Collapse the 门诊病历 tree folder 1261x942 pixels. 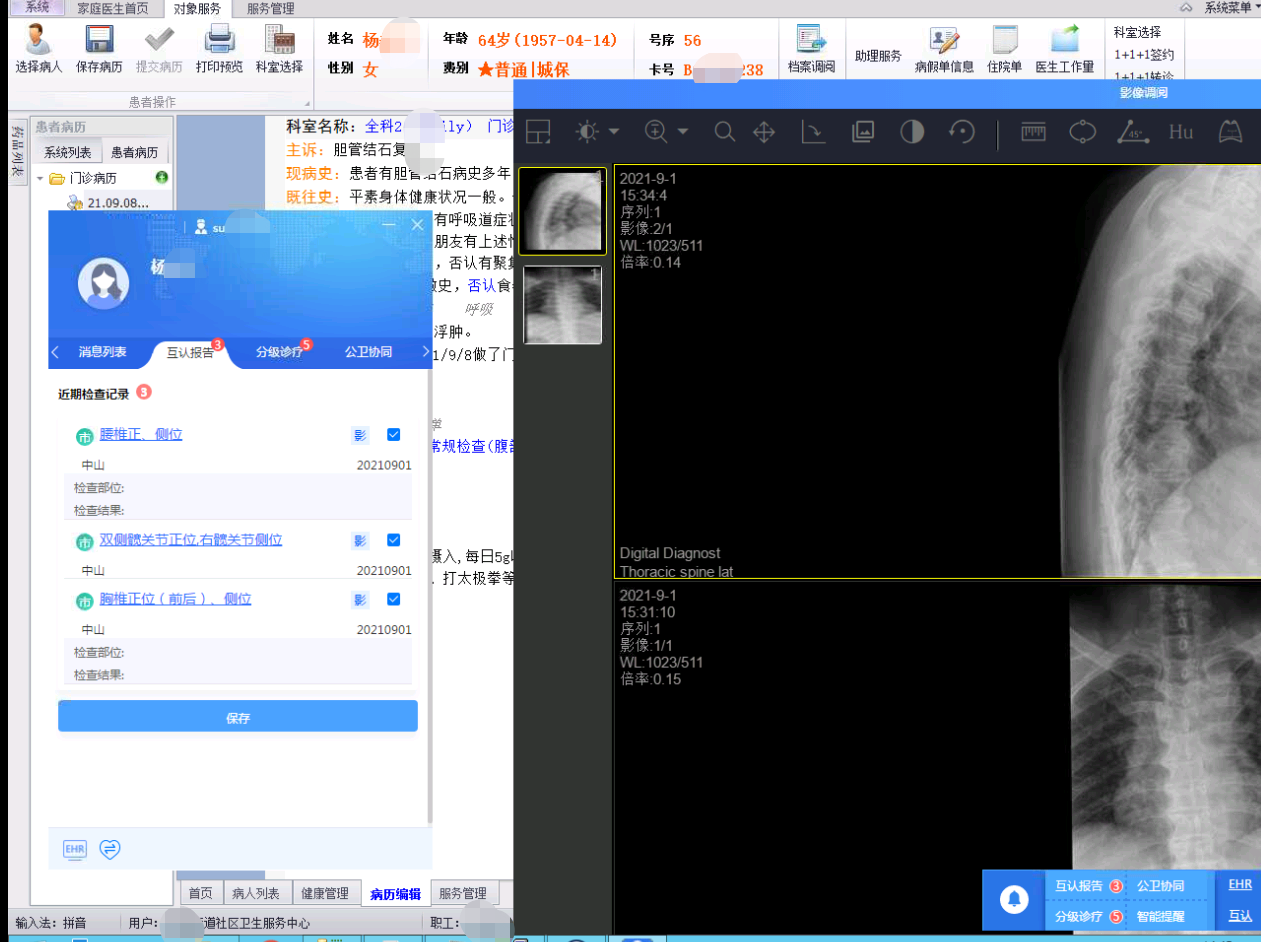point(41,179)
